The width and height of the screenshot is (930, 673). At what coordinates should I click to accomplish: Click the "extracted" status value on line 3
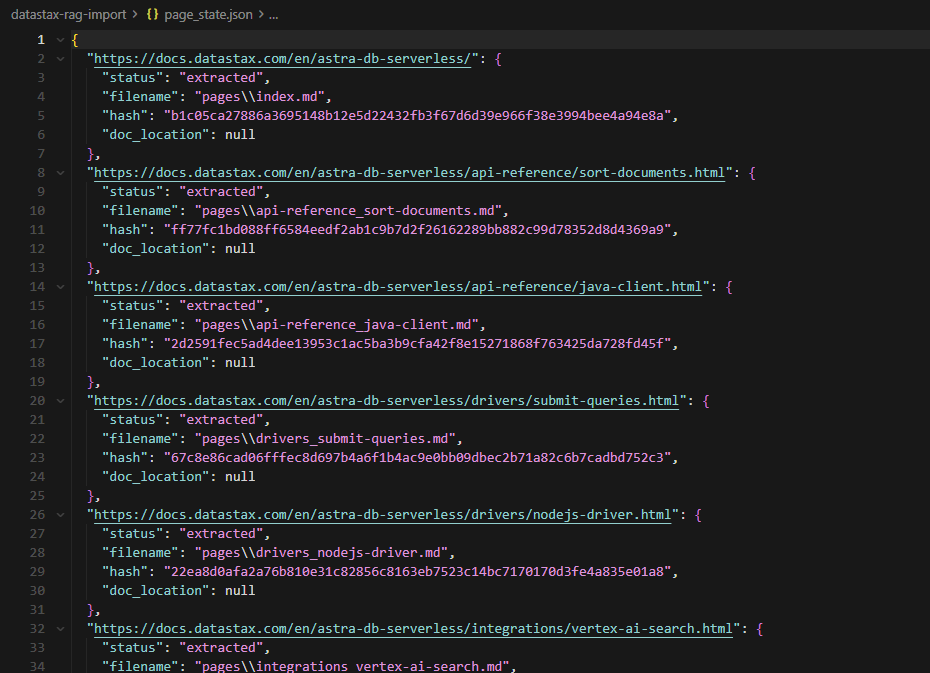221,78
